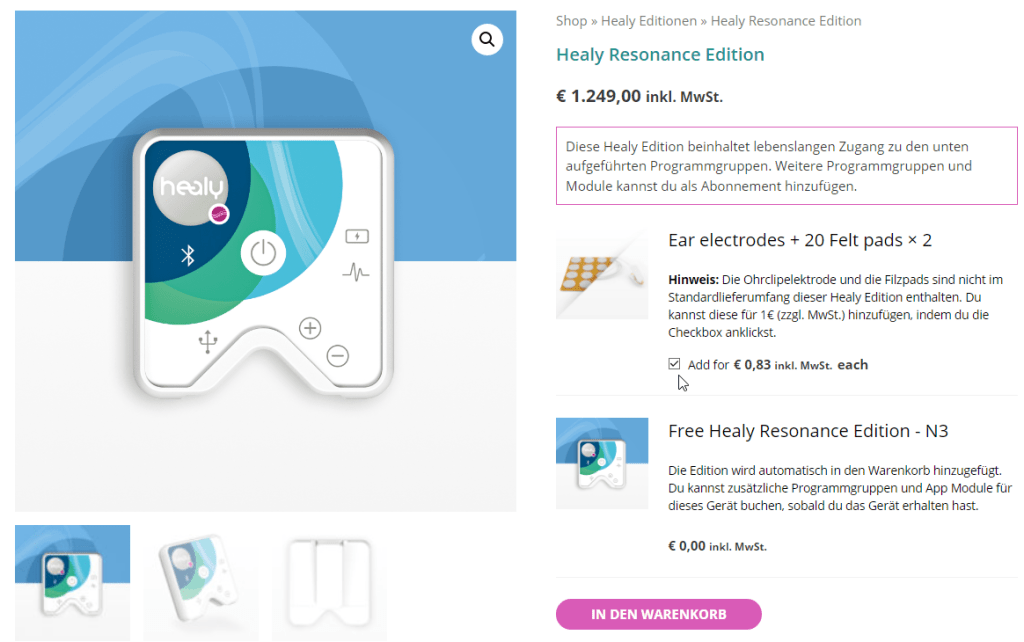Uncheck the 'Add for € 0,83' checkbox
The width and height of the screenshot is (1024, 642).
click(x=674, y=364)
